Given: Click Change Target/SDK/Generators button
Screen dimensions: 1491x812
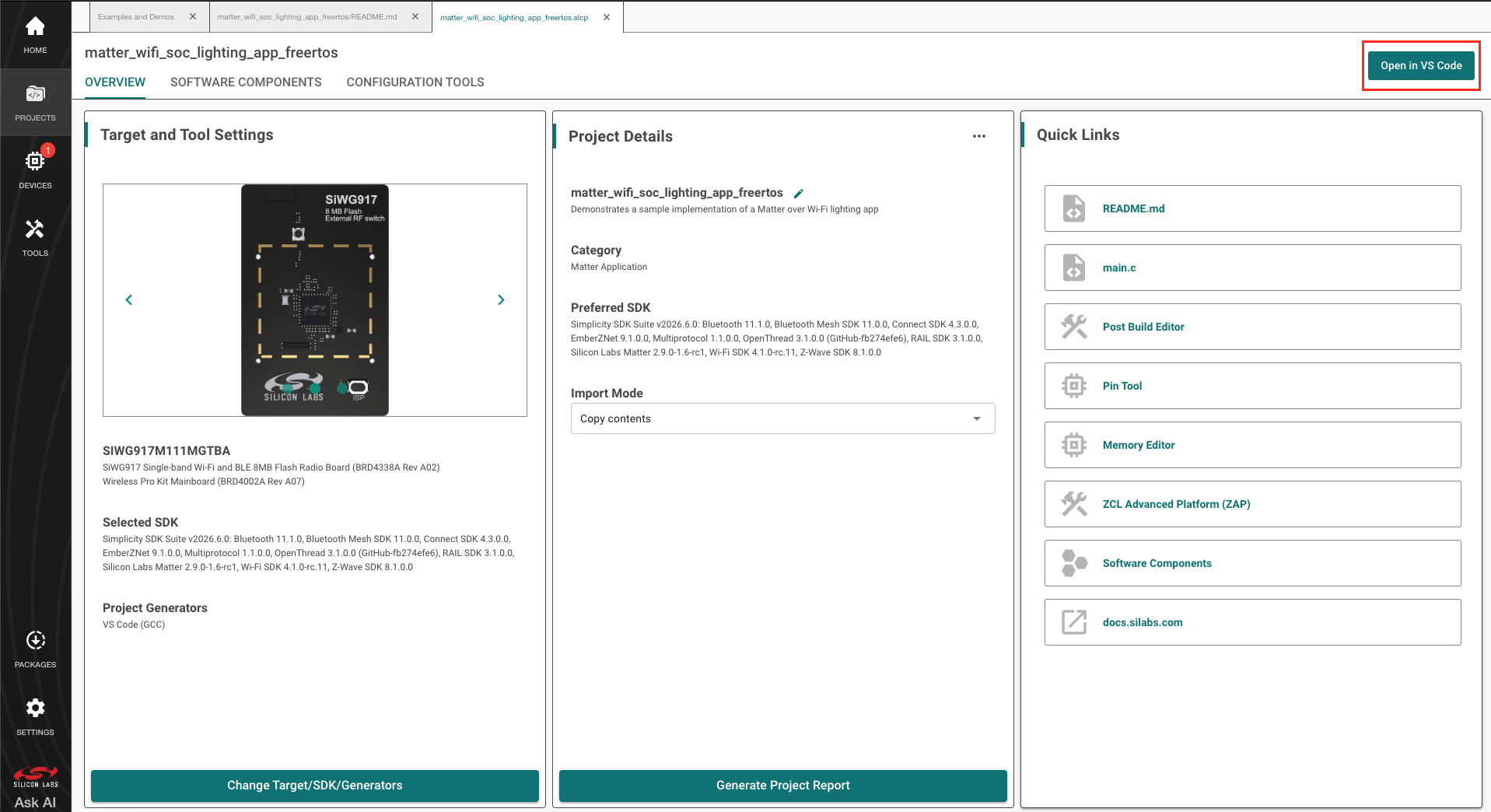Looking at the screenshot, I should (x=315, y=786).
